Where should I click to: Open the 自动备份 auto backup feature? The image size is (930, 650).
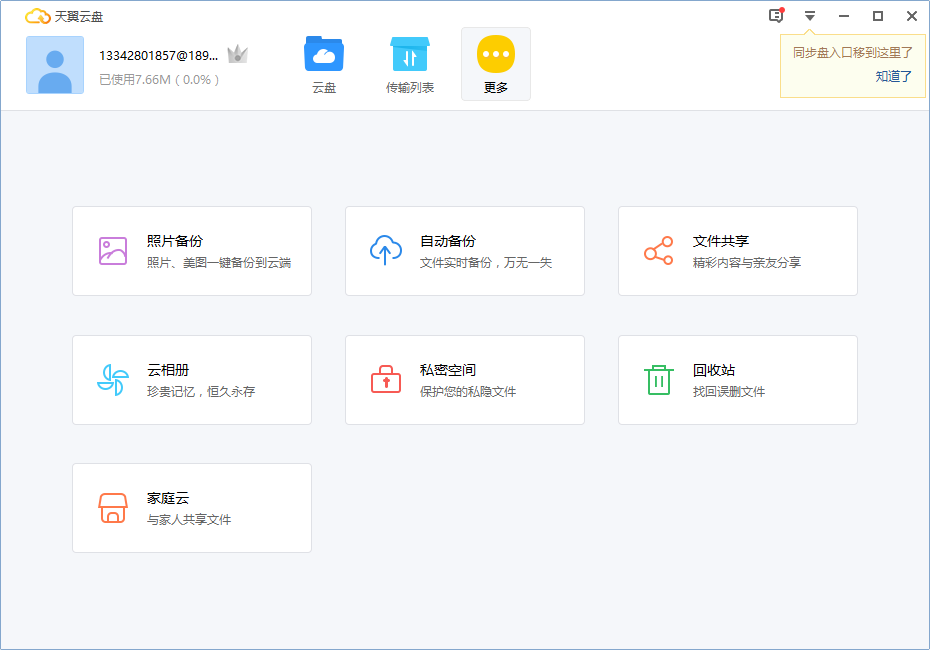(x=464, y=250)
